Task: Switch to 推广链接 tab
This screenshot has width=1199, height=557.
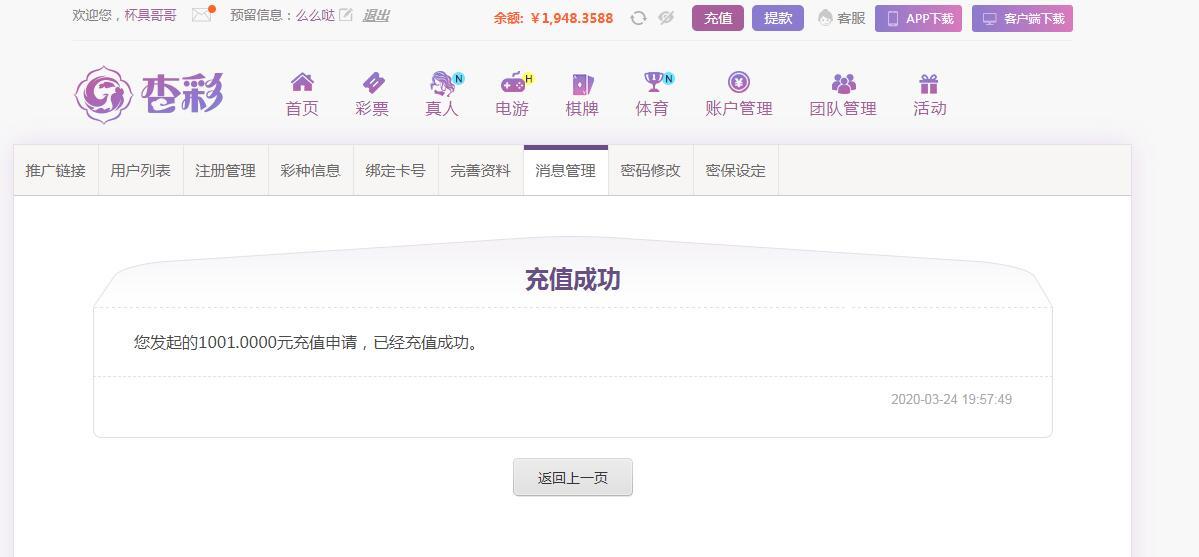Action: point(56,171)
